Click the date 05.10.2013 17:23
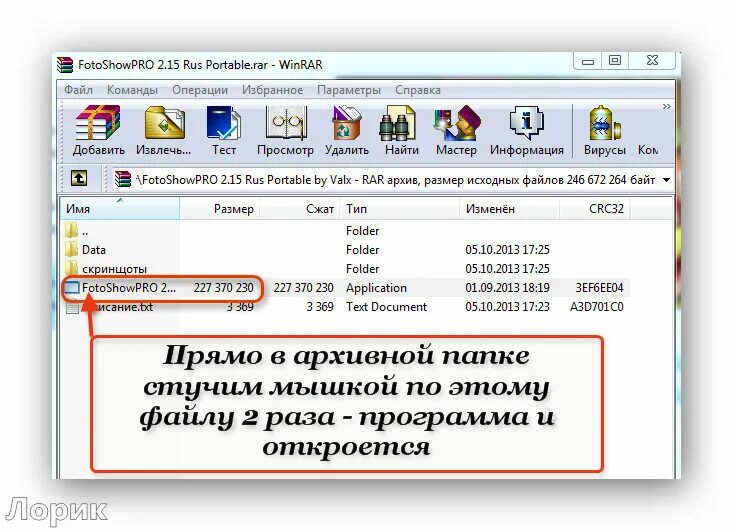Screen dimensions: 733x531 pyautogui.click(x=507, y=307)
